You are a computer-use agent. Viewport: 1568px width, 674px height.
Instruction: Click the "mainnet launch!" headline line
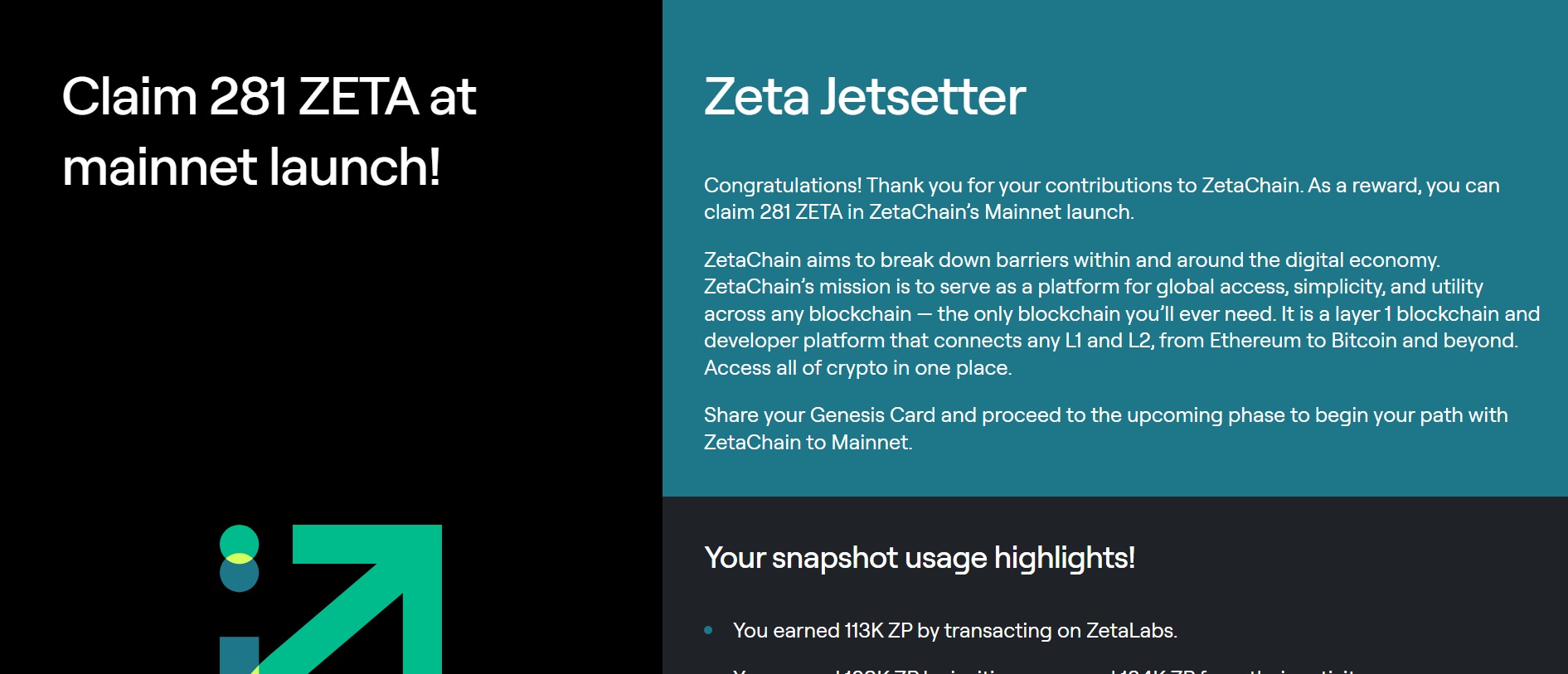coord(250,167)
